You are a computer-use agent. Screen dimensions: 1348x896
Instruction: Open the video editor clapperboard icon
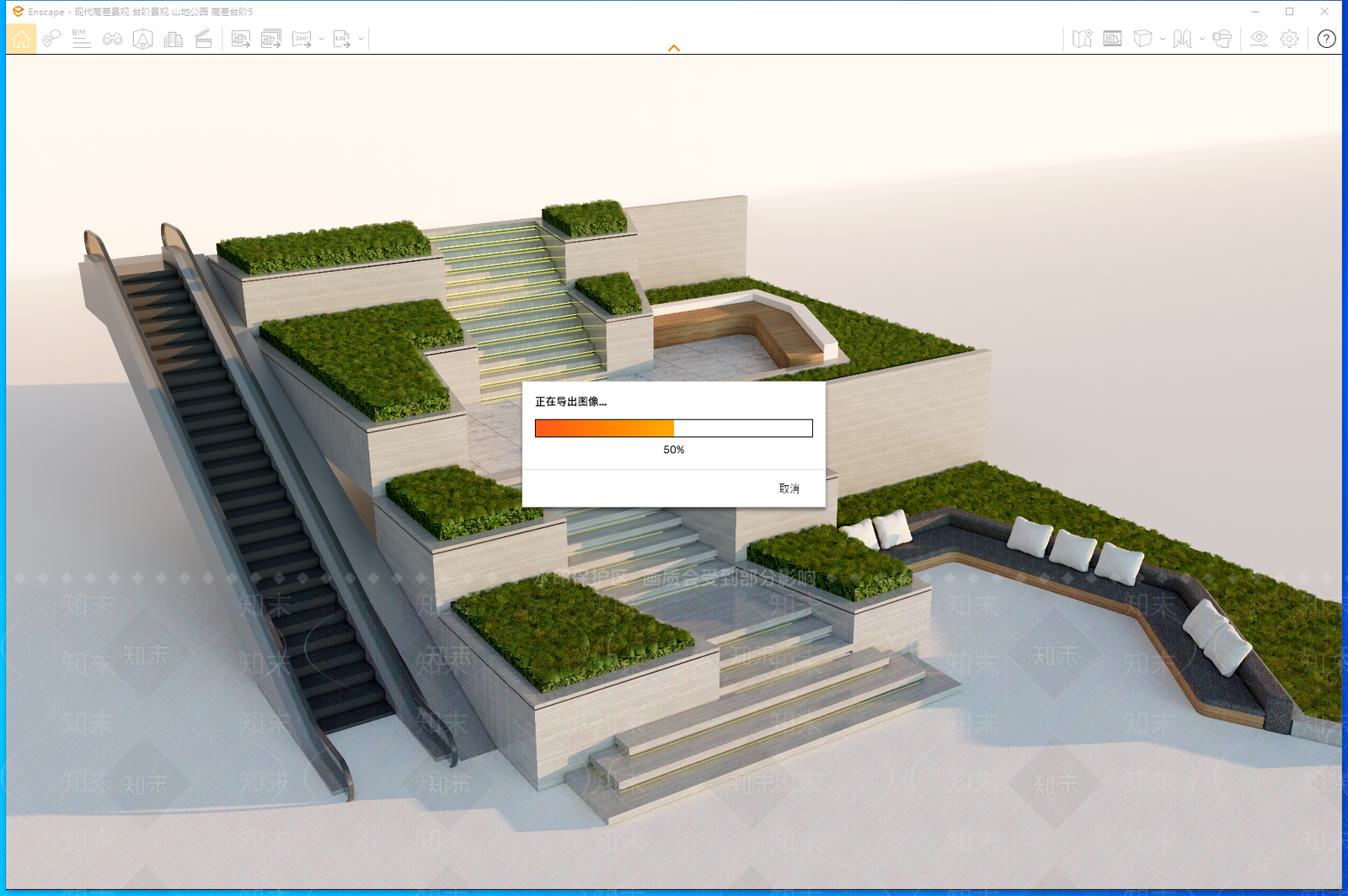click(x=203, y=39)
